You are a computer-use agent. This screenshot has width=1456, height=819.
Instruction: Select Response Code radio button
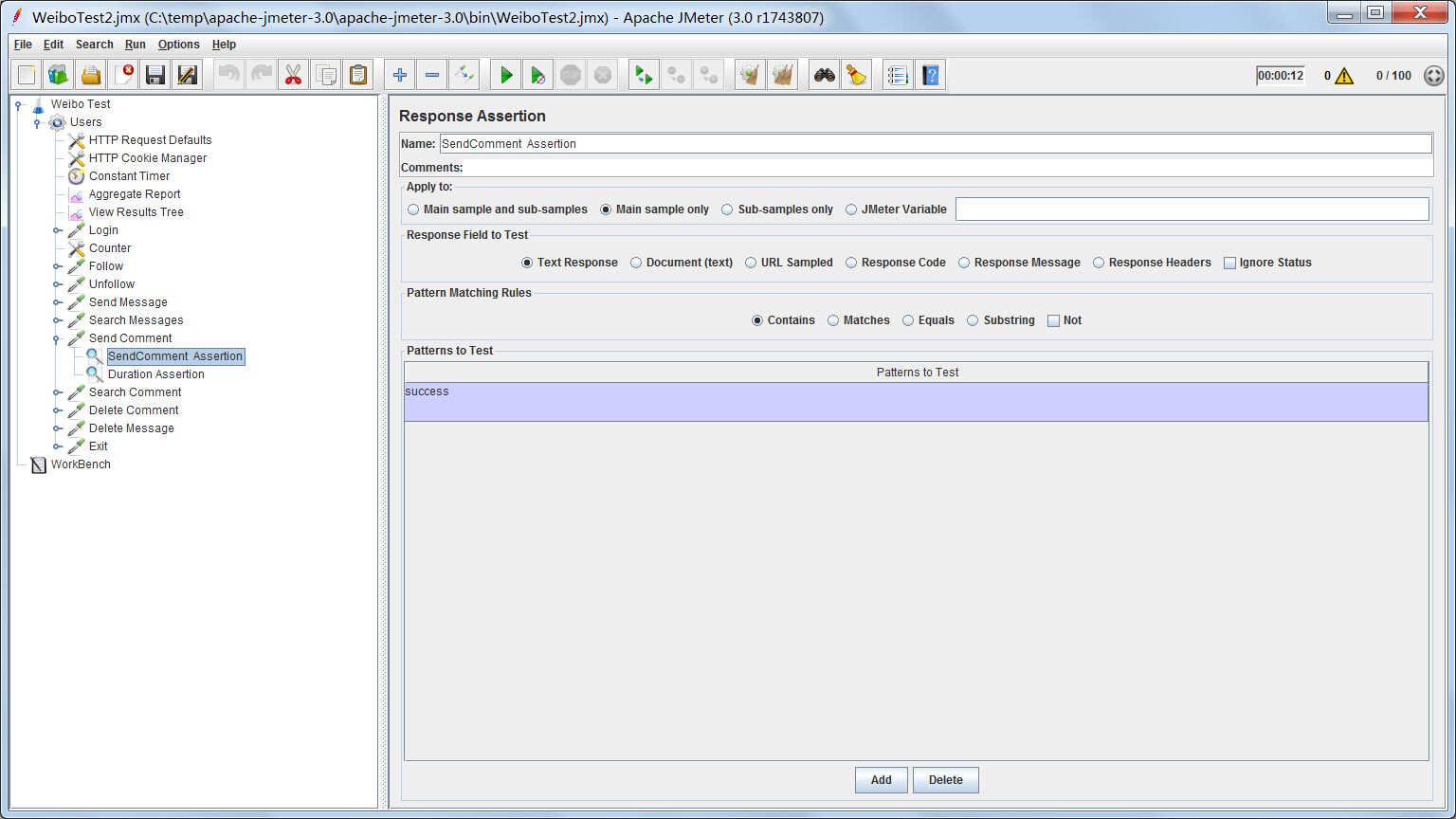pyautogui.click(x=896, y=263)
